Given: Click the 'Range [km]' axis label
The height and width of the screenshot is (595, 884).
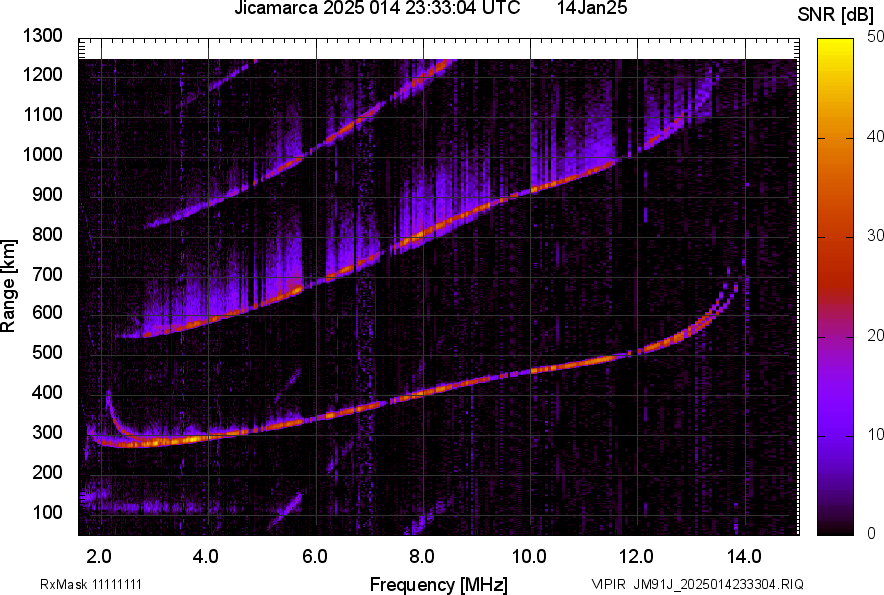Looking at the screenshot, I should (x=8, y=286).
